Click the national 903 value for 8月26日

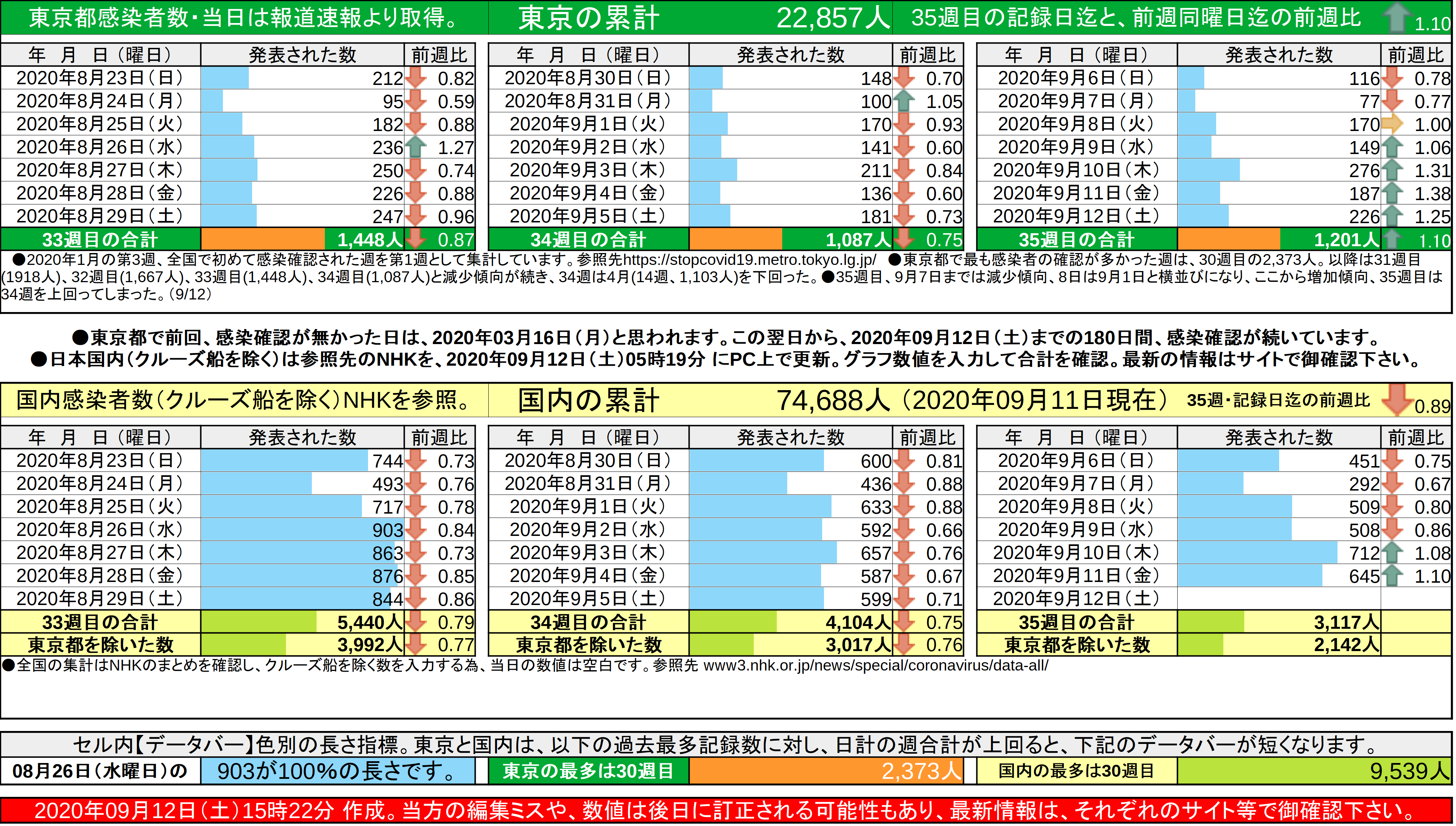point(388,530)
